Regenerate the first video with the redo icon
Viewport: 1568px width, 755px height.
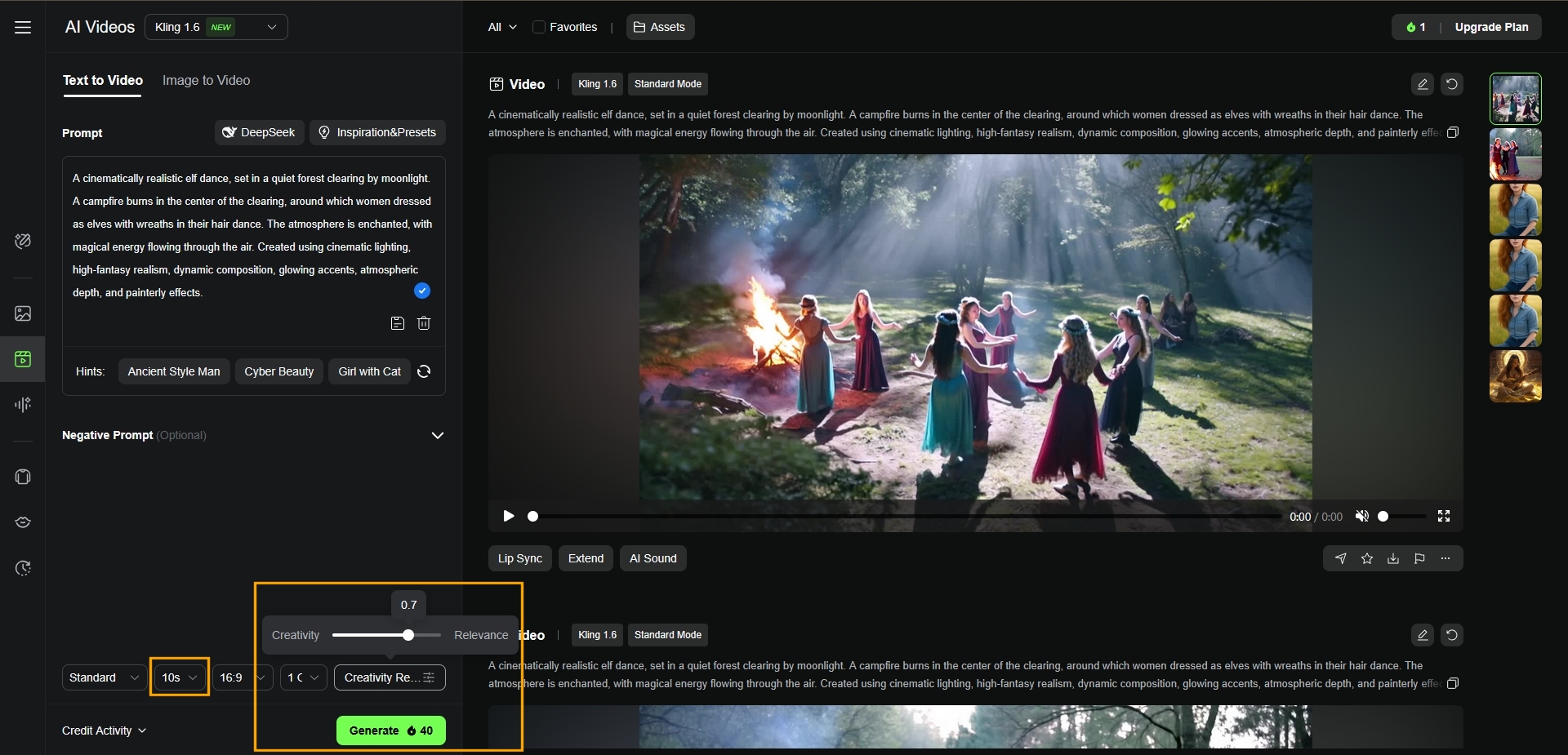[x=1452, y=84]
